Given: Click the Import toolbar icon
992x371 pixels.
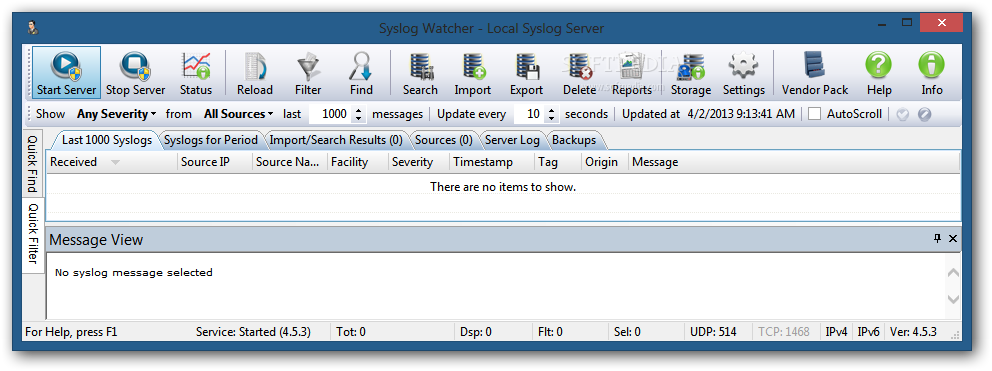Looking at the screenshot, I should (x=473, y=66).
